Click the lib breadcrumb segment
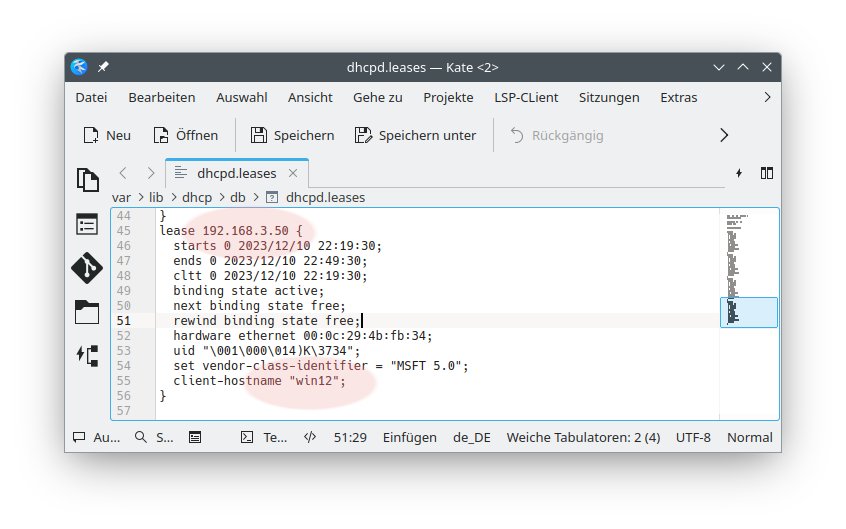 click(x=156, y=198)
